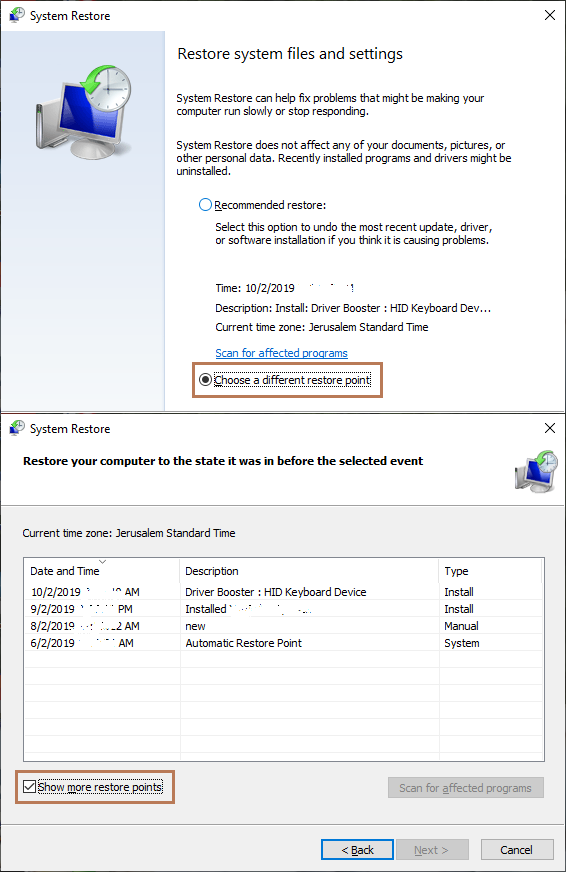566x872 pixels.
Task: Uncheck Show more restore points checkbox
Action: [29, 786]
